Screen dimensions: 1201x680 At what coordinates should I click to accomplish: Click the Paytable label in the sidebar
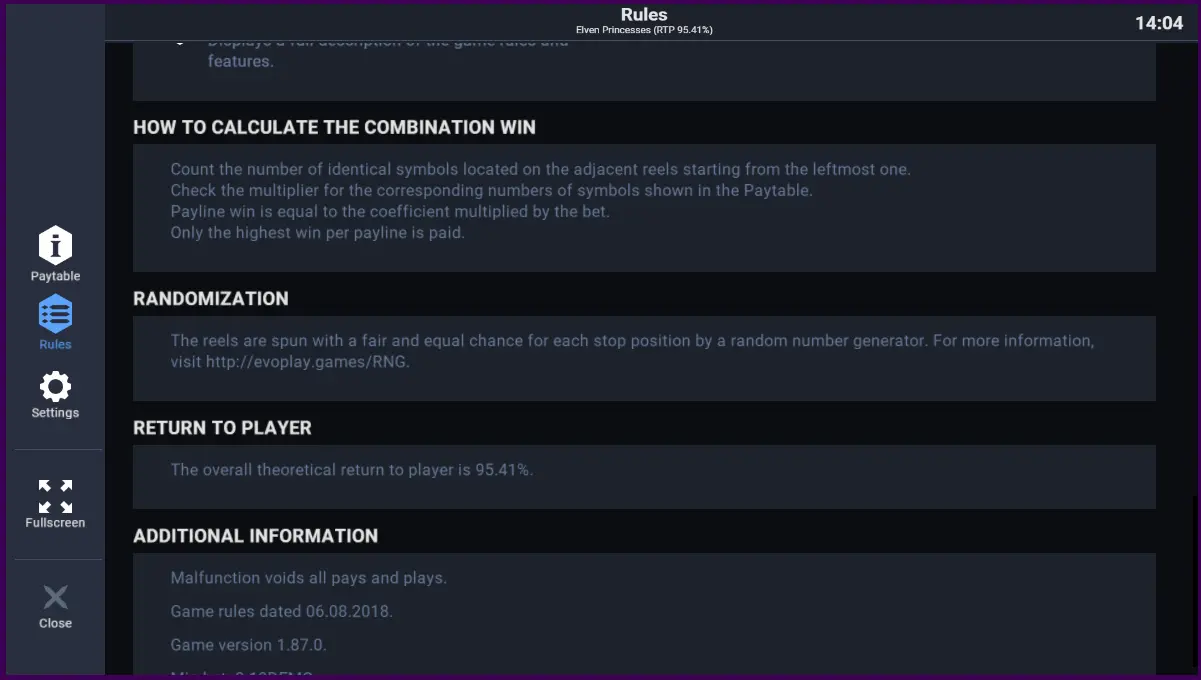(55, 276)
